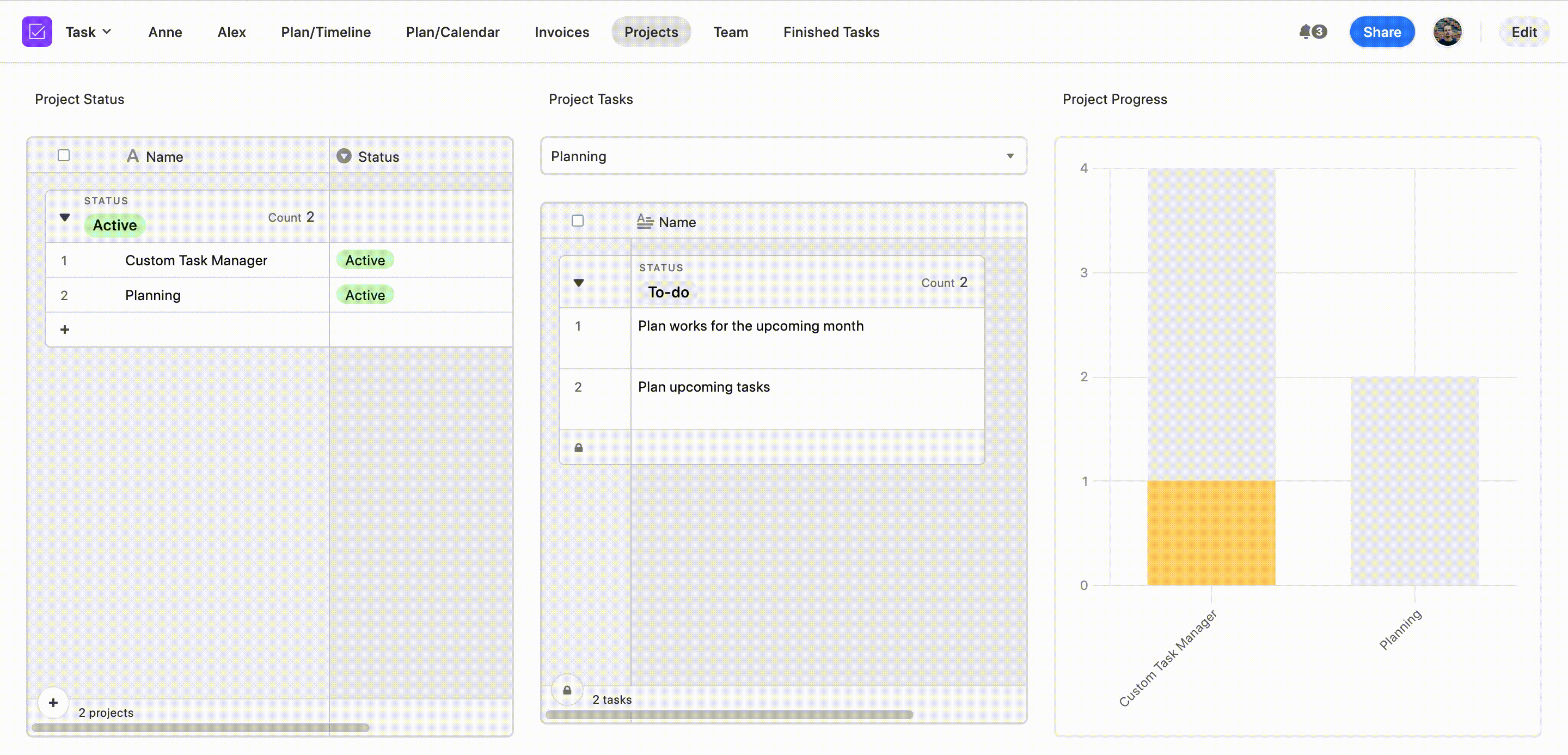1568x755 pixels.
Task: Click the orange Custom Task Manager bar segment
Action: [x=1211, y=533]
